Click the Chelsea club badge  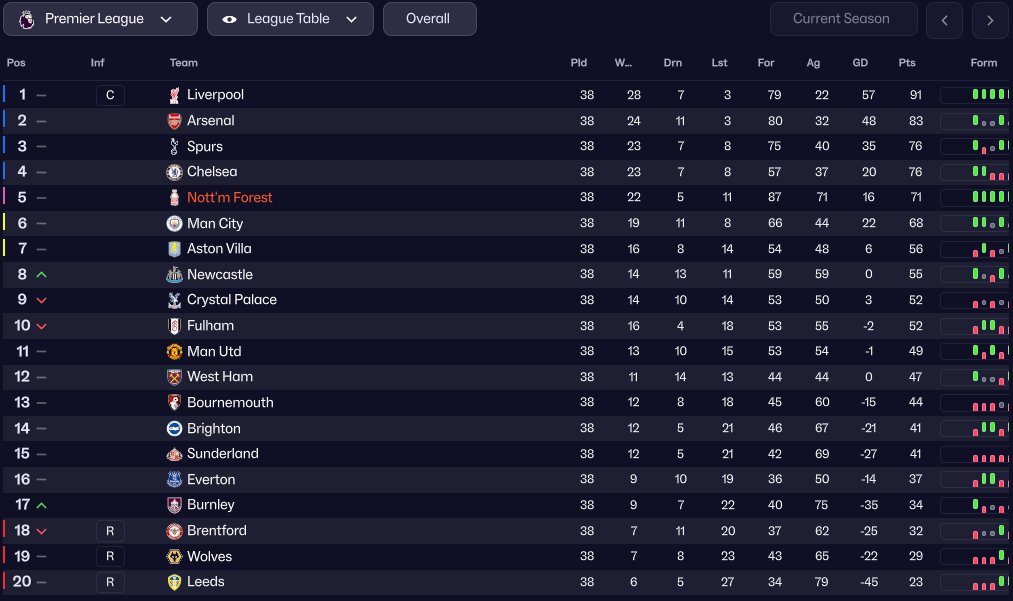(175, 172)
